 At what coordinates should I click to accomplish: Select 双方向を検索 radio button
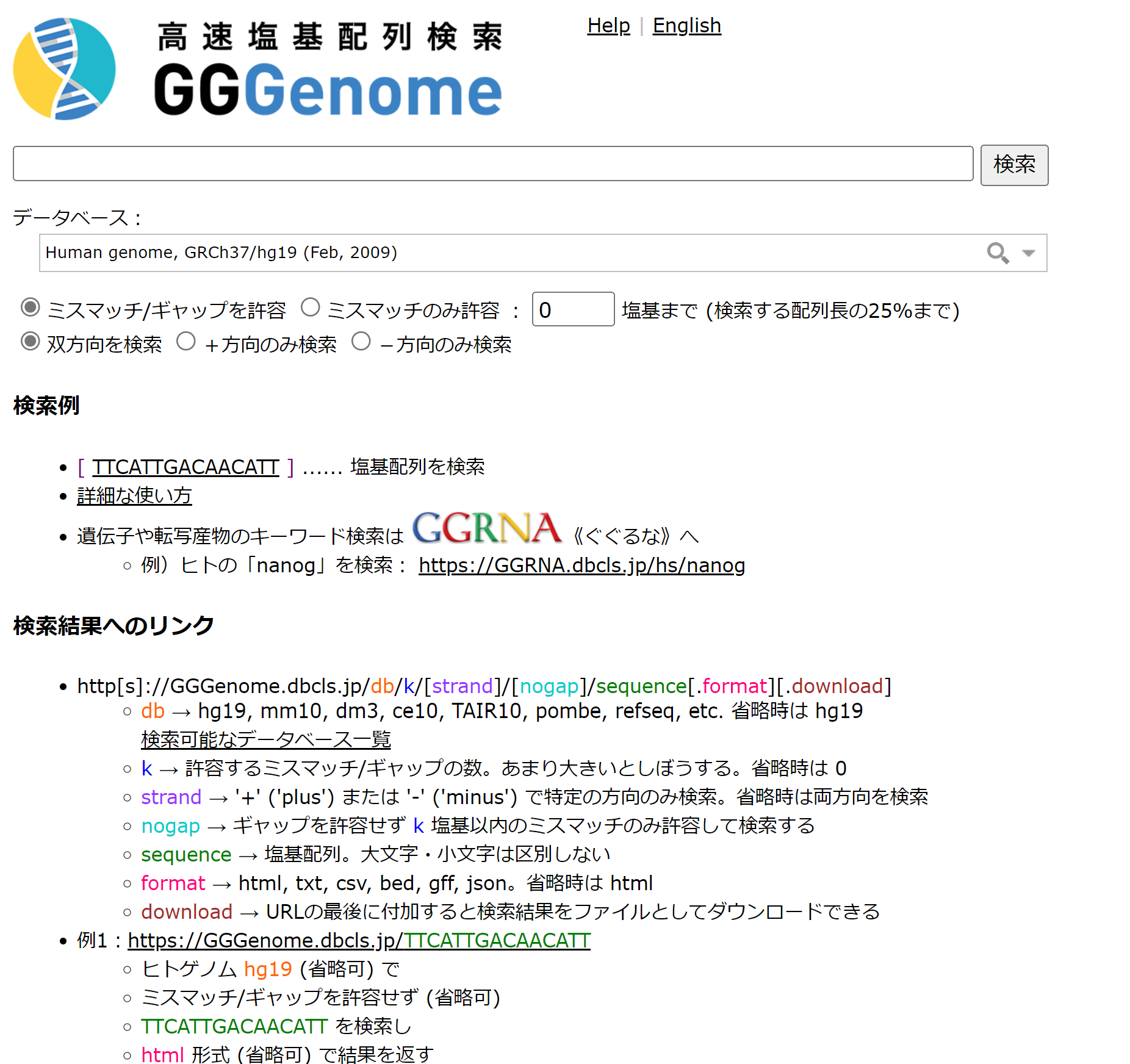[31, 342]
